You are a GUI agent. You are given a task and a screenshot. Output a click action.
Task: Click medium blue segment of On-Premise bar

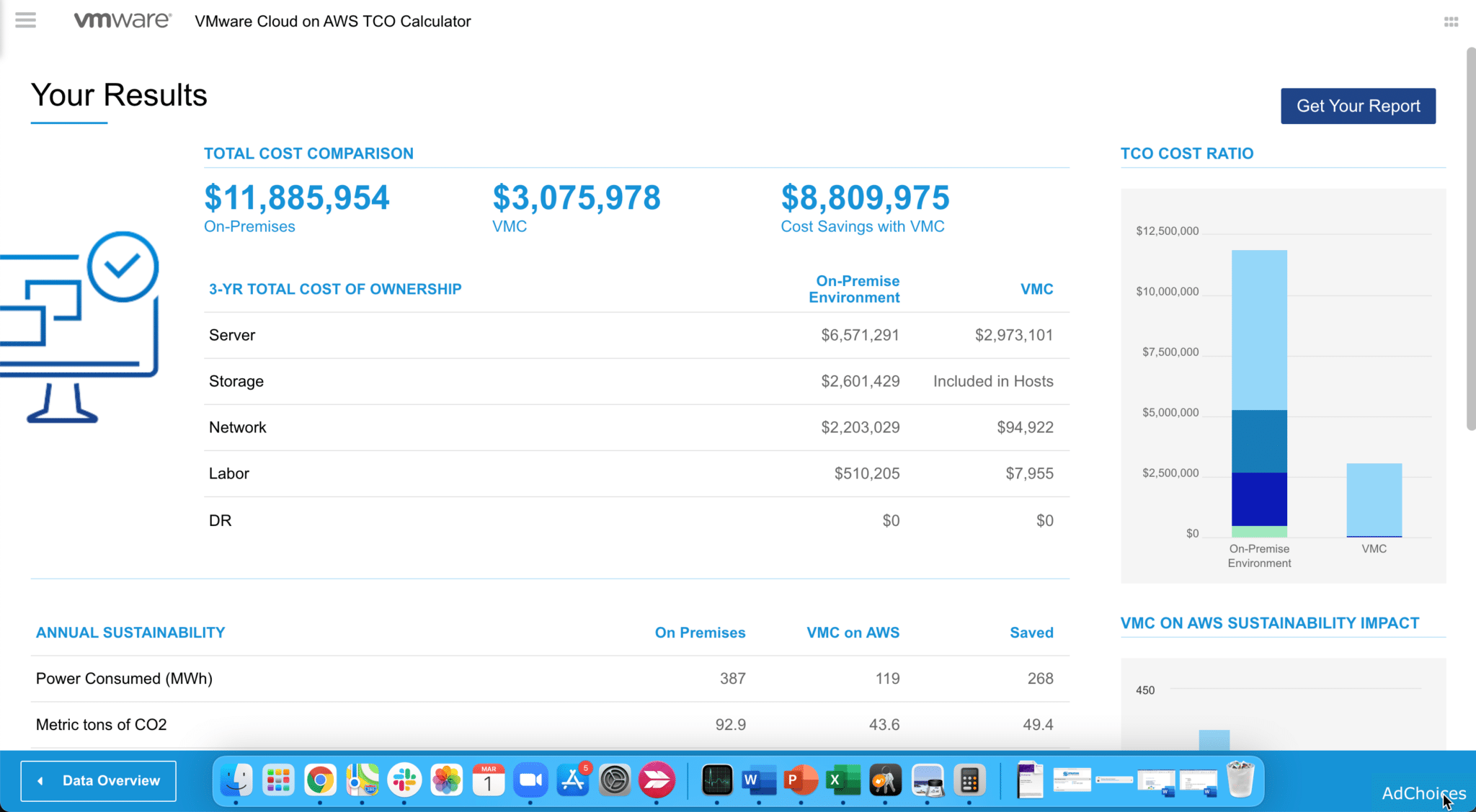(1259, 441)
